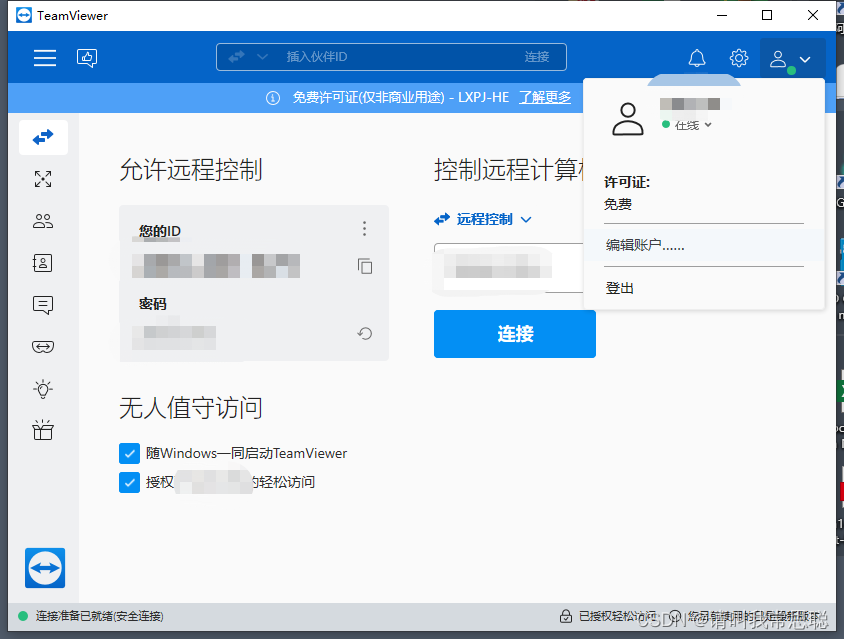Click the green connection status dot
Viewport: 844px width, 639px height.
pyautogui.click(x=23, y=616)
